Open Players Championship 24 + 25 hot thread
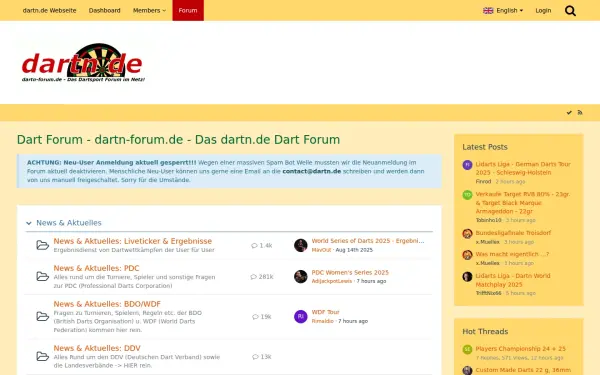This screenshot has height=375, width=600. click(520, 349)
